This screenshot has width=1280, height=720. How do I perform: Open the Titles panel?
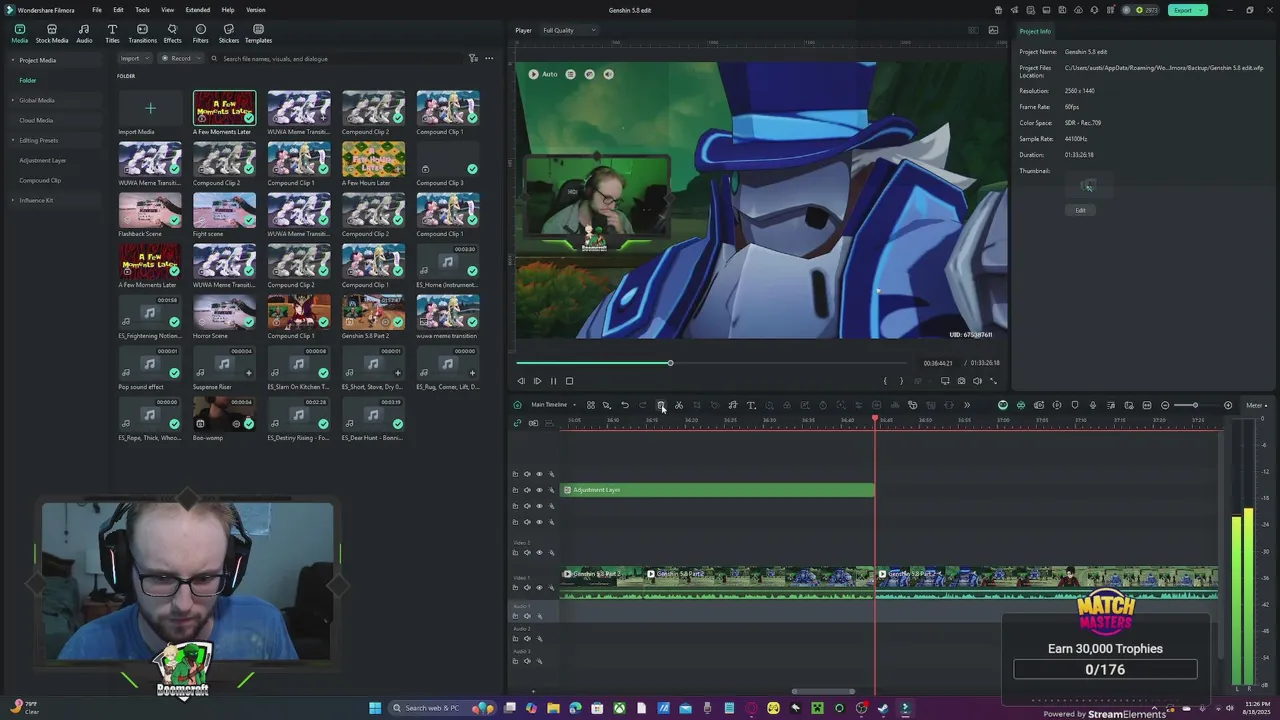tap(112, 34)
